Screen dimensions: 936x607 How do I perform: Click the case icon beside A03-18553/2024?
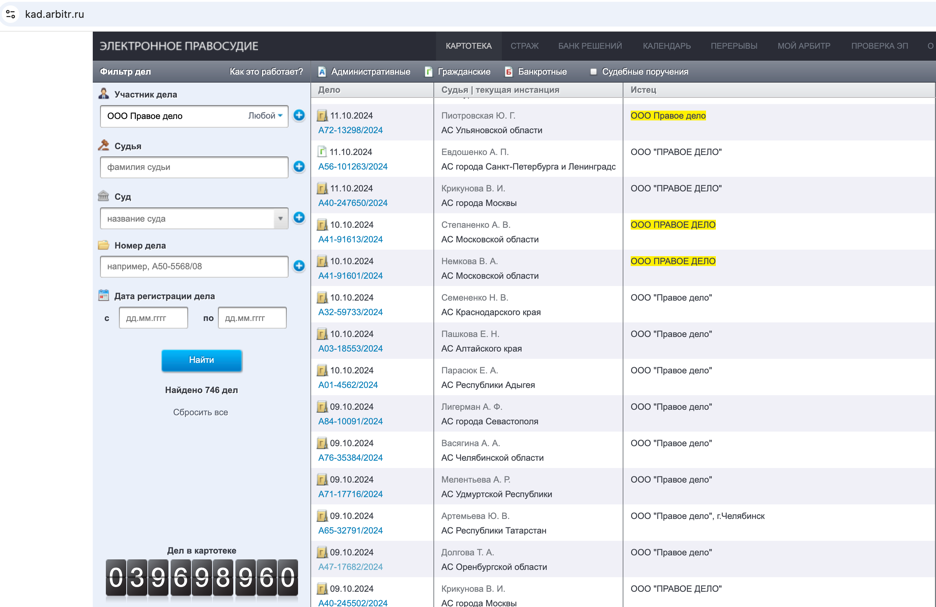click(322, 334)
